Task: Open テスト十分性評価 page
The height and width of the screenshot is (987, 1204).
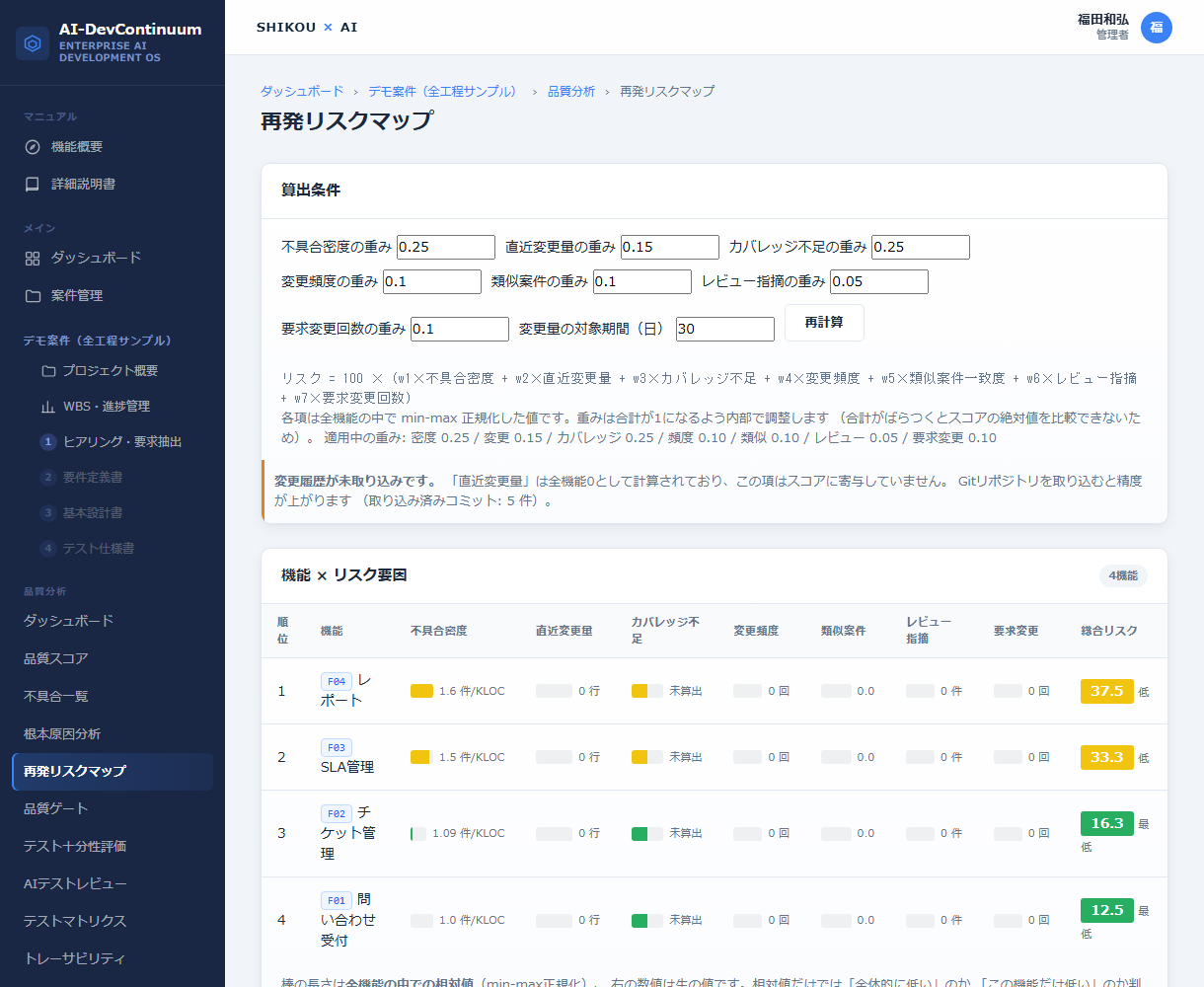Action: 113,847
